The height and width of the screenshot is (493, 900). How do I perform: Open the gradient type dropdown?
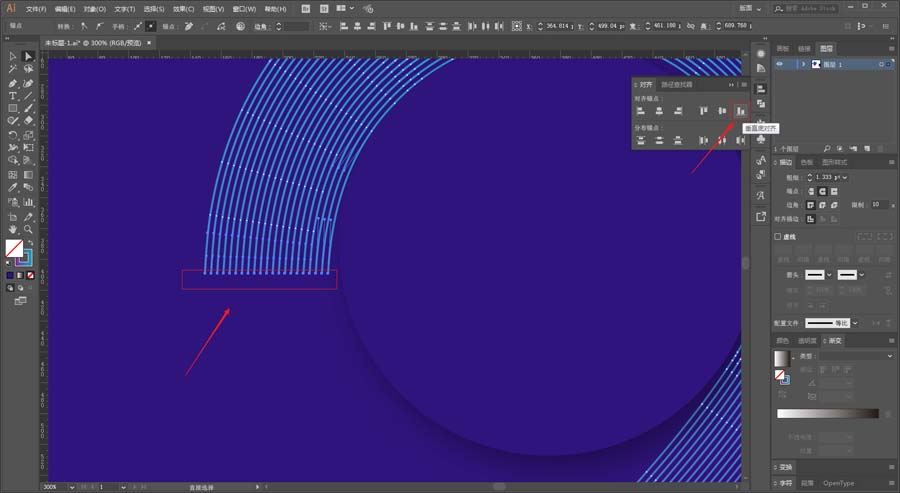(855, 356)
